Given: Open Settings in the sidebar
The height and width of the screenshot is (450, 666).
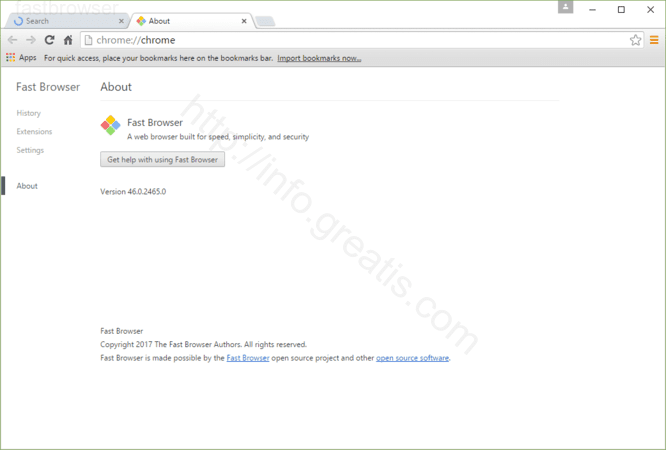Looking at the screenshot, I should [x=30, y=150].
